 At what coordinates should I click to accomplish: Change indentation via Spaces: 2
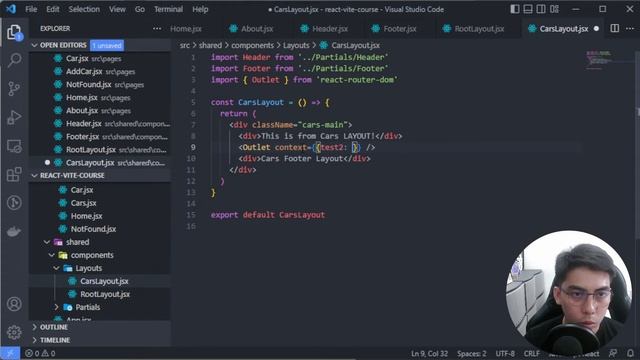click(471, 353)
